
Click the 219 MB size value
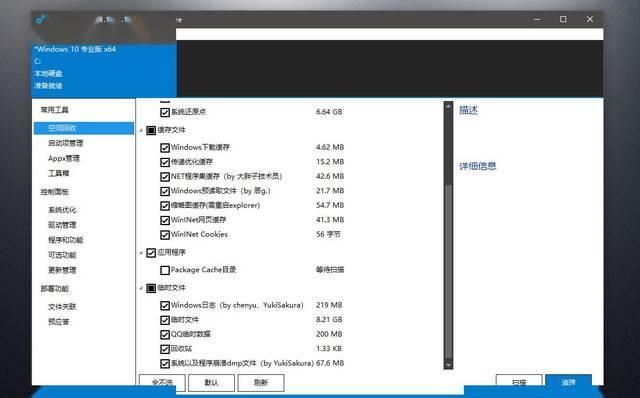click(x=329, y=305)
